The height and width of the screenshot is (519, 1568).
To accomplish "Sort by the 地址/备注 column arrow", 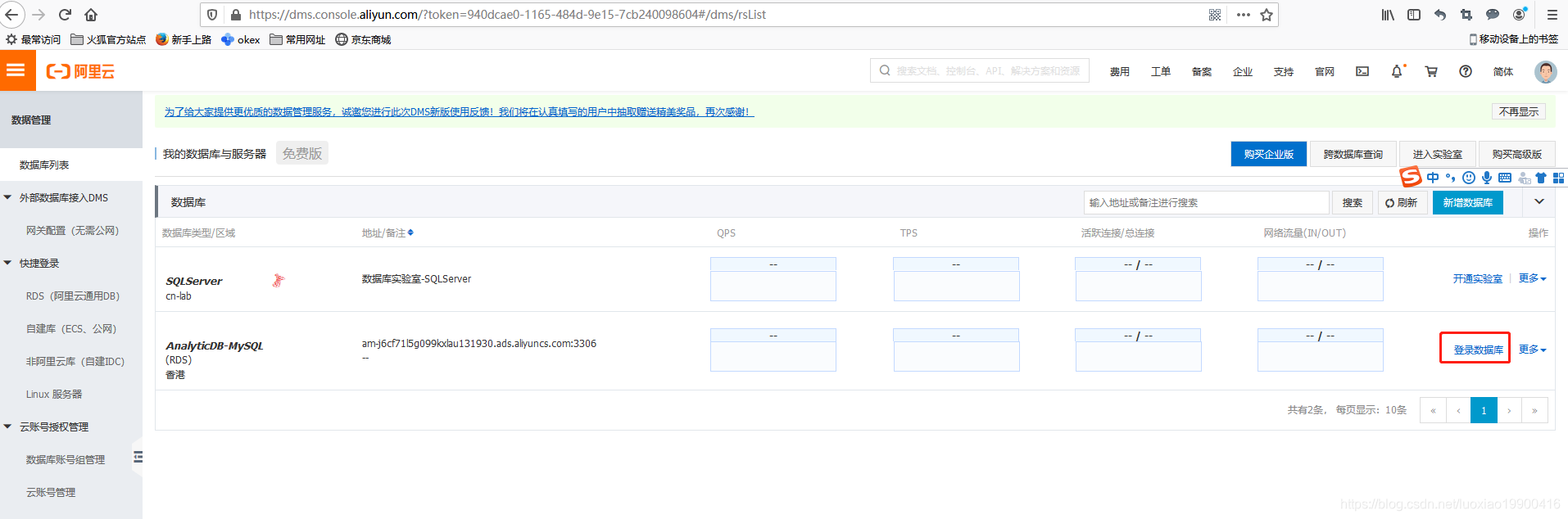I will pyautogui.click(x=410, y=232).
